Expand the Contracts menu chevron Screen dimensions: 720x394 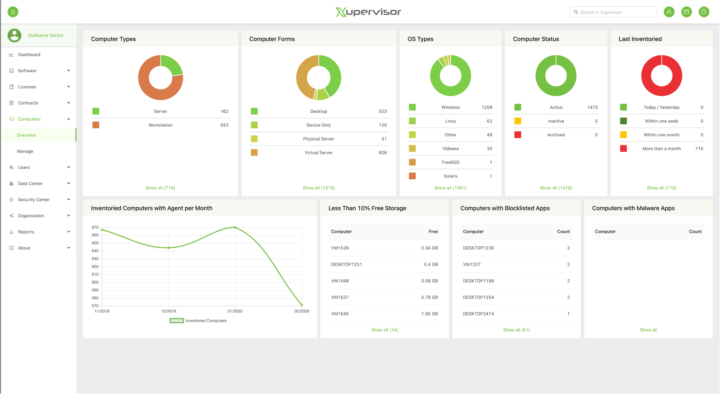(x=68, y=103)
